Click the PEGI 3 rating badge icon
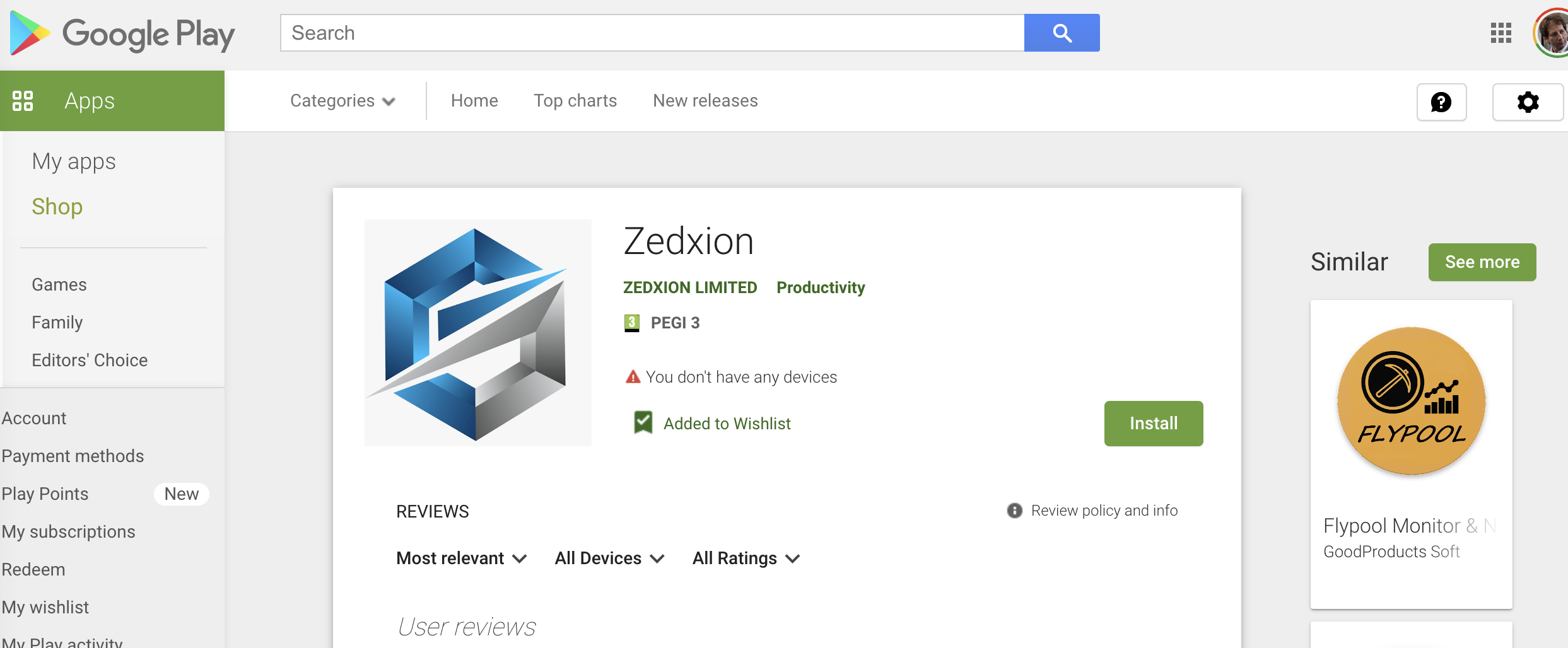This screenshot has width=1568, height=648. [632, 323]
